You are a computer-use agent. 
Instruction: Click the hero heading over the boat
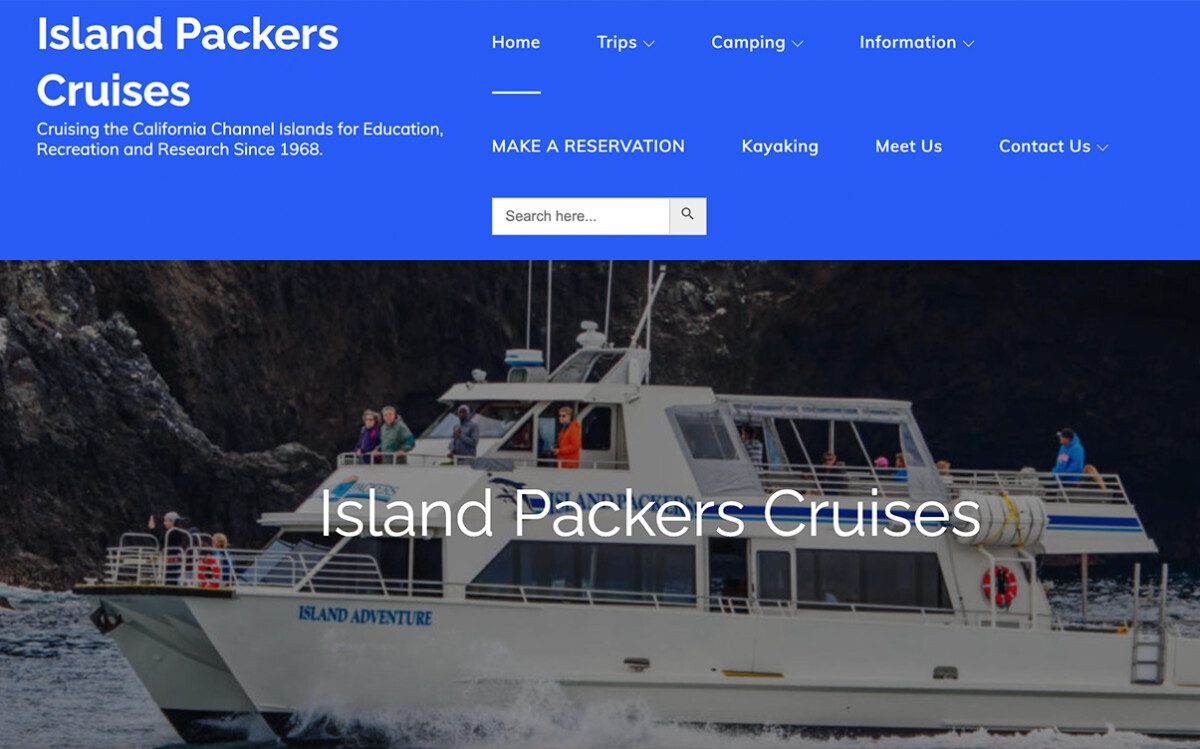(x=650, y=513)
